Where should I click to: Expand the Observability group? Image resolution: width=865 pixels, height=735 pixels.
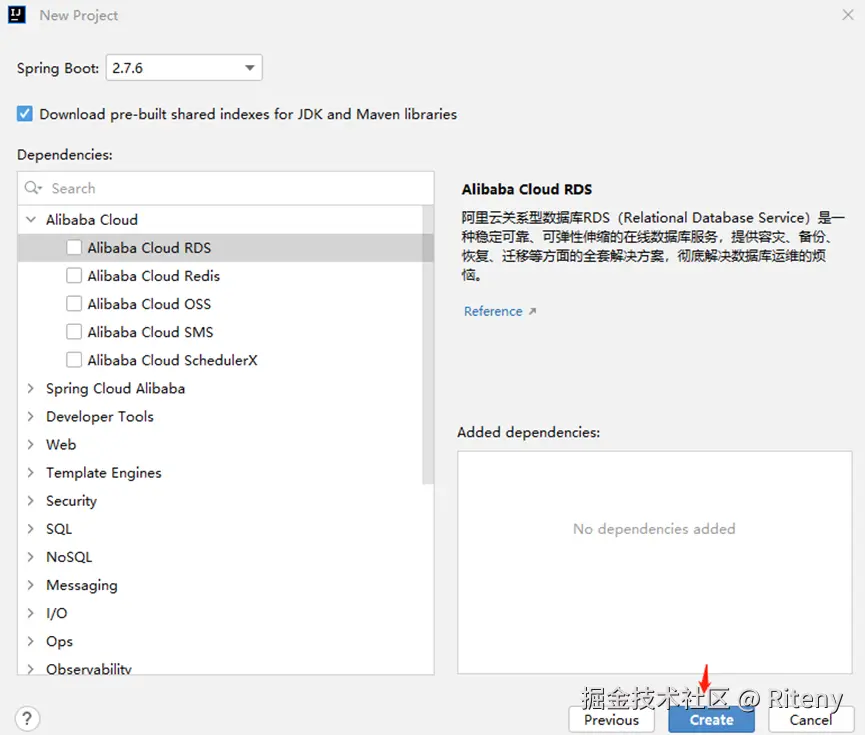tap(31, 669)
